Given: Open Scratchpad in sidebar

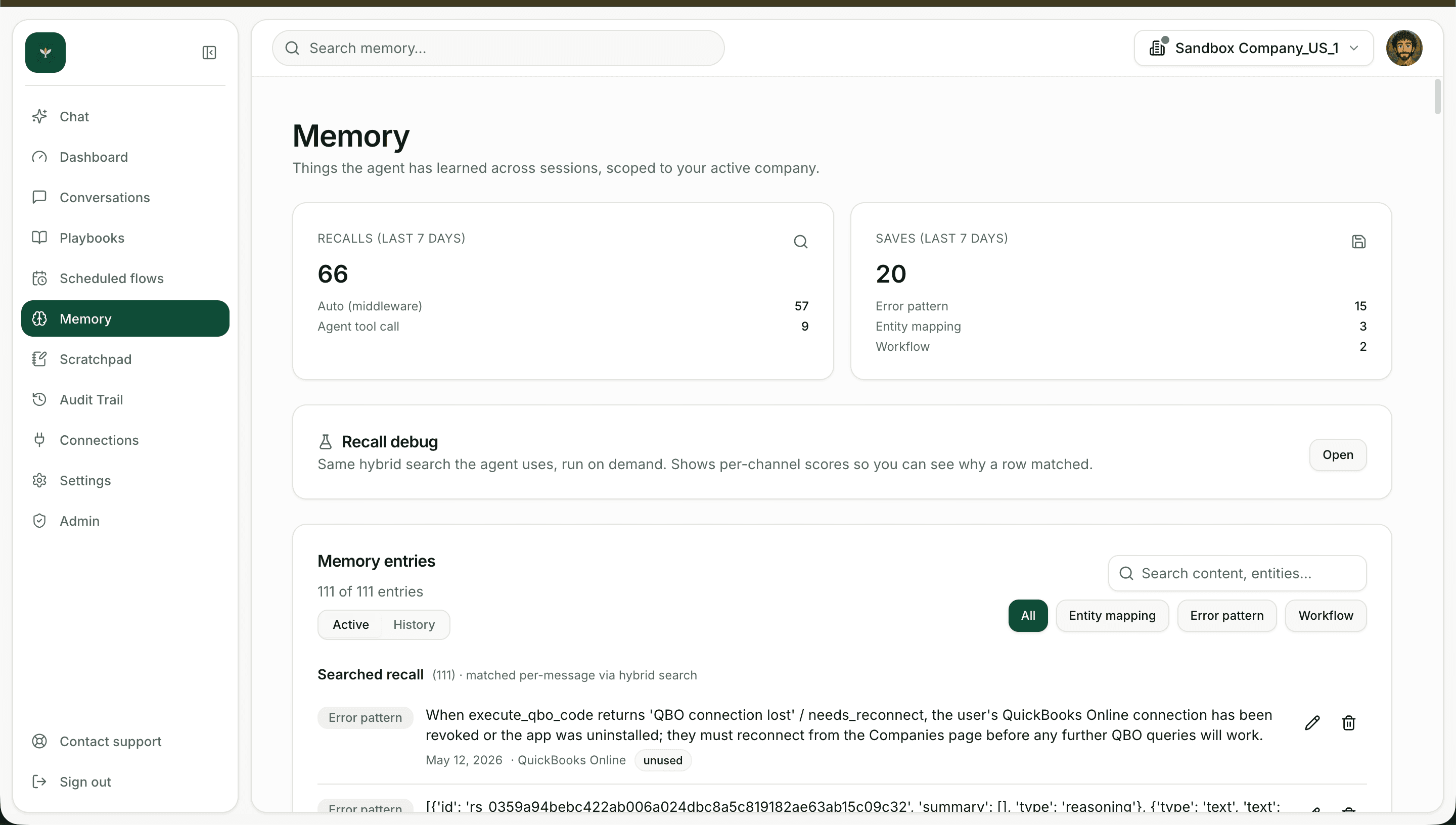Looking at the screenshot, I should click(x=125, y=359).
